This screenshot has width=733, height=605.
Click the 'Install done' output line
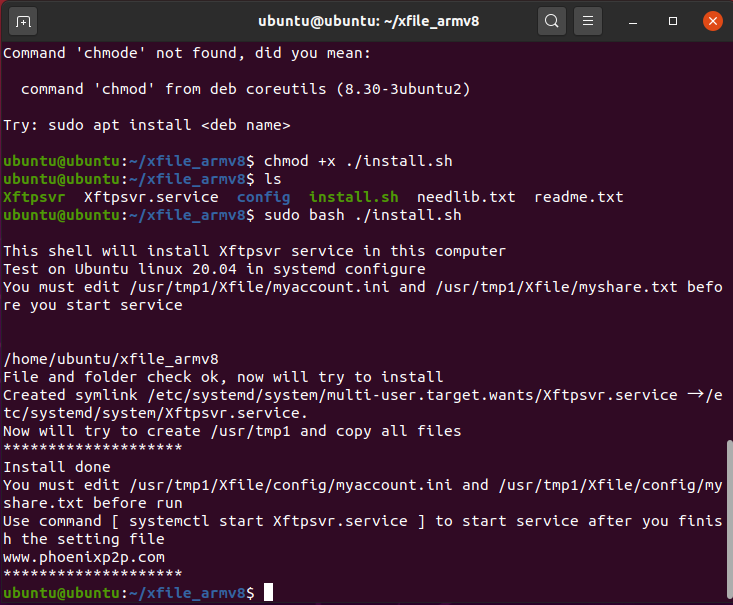pyautogui.click(x=57, y=467)
